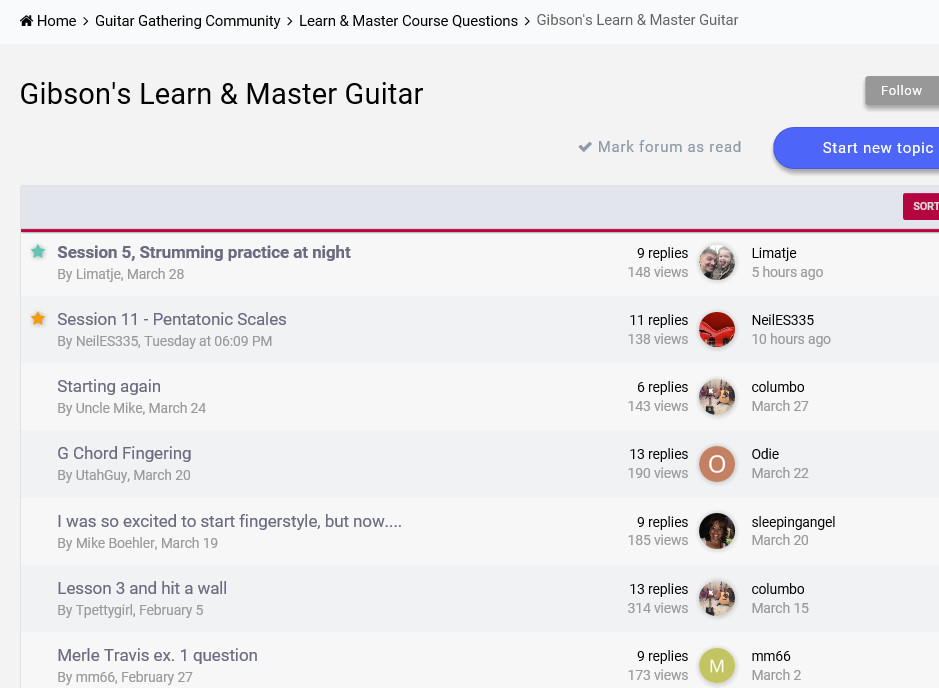Screen dimensions: 939x688
Task: Click the Home icon in breadcrumb
Action: click(x=26, y=21)
